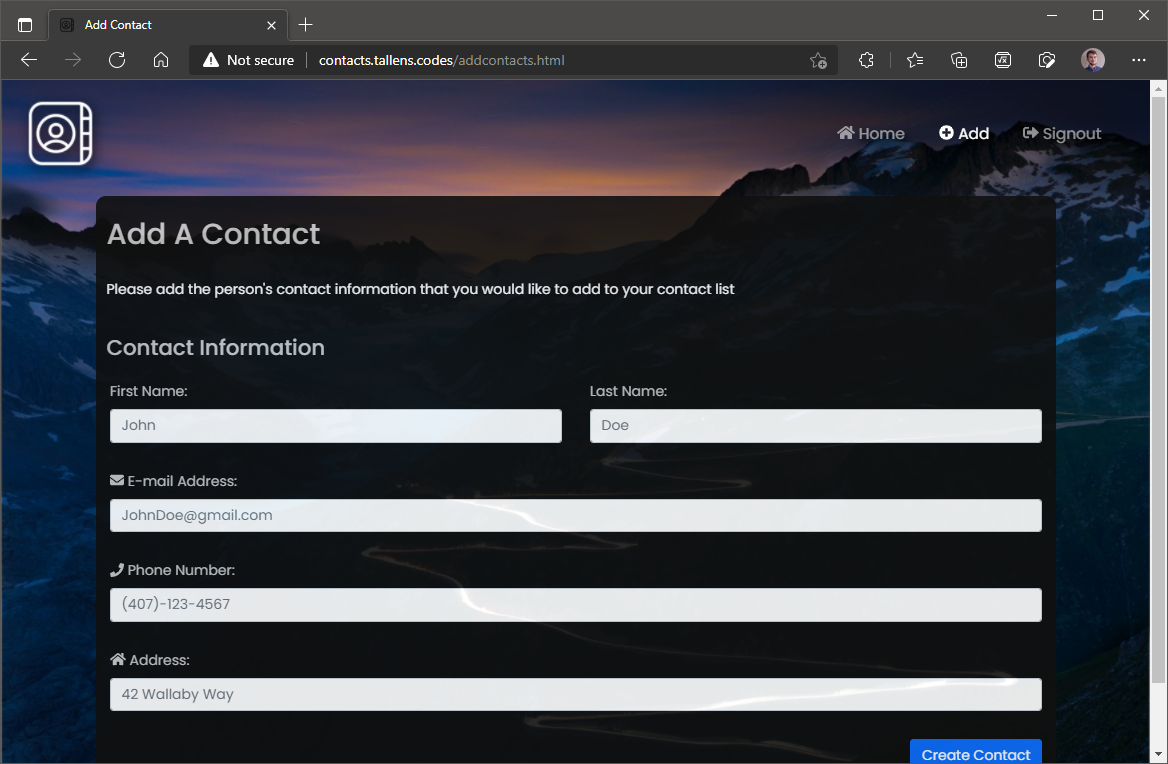Screen dimensions: 1168x764
Task: Focus the Address input box
Action: 575,695
